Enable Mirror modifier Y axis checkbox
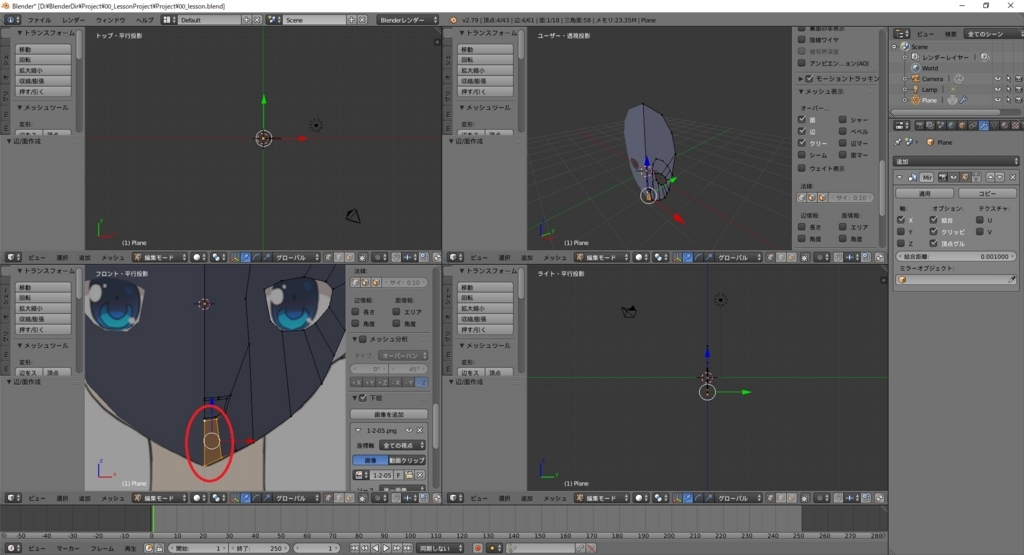 point(901,231)
